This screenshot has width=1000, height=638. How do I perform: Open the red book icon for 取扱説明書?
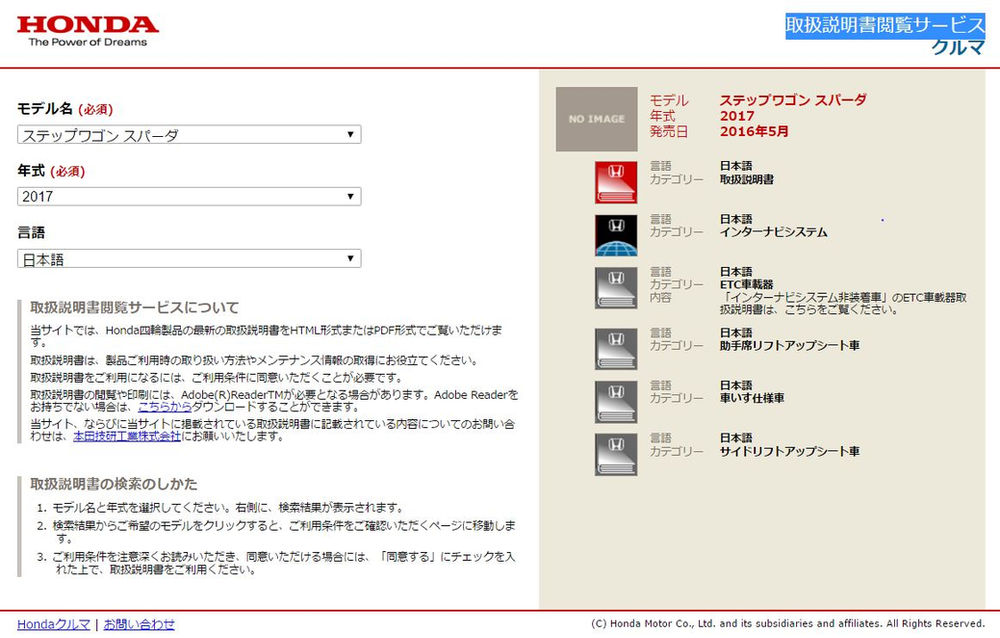click(x=615, y=182)
